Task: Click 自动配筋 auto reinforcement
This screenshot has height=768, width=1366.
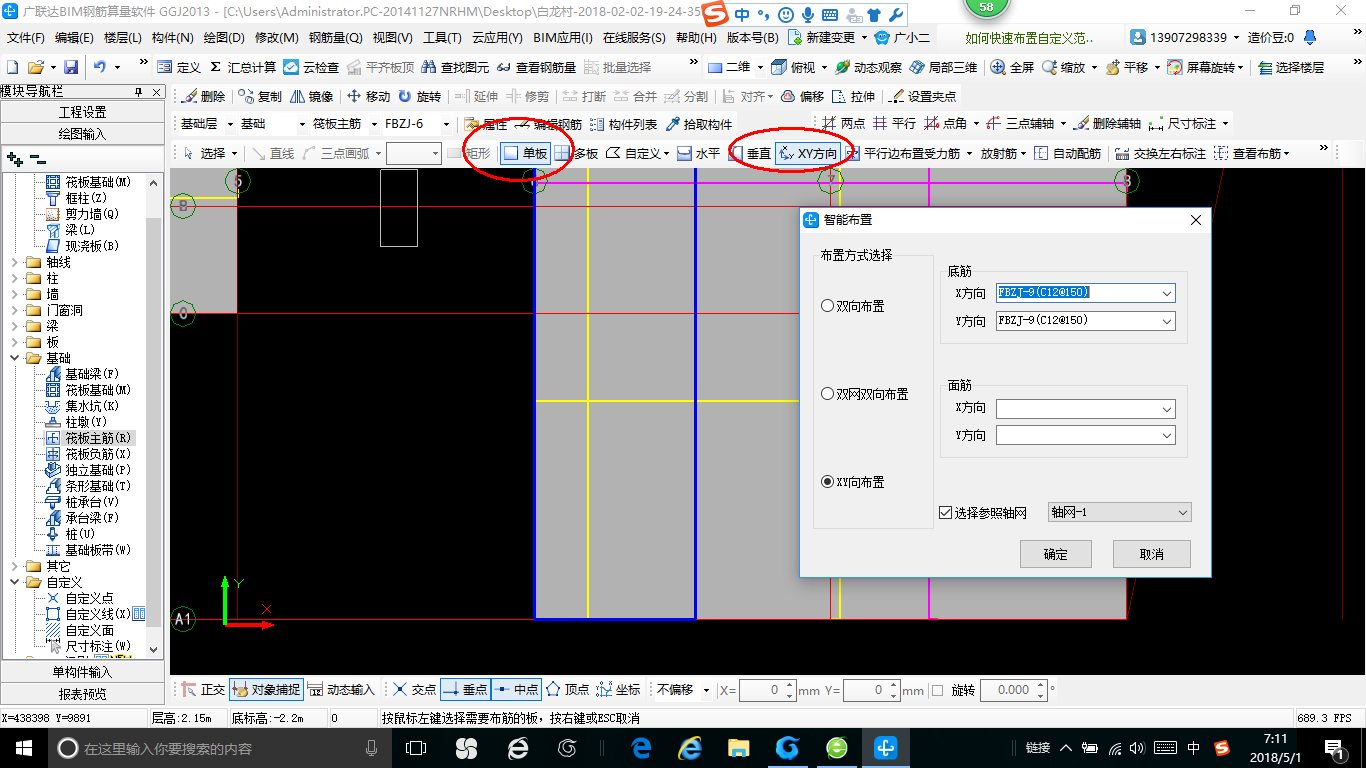Action: pos(1067,153)
